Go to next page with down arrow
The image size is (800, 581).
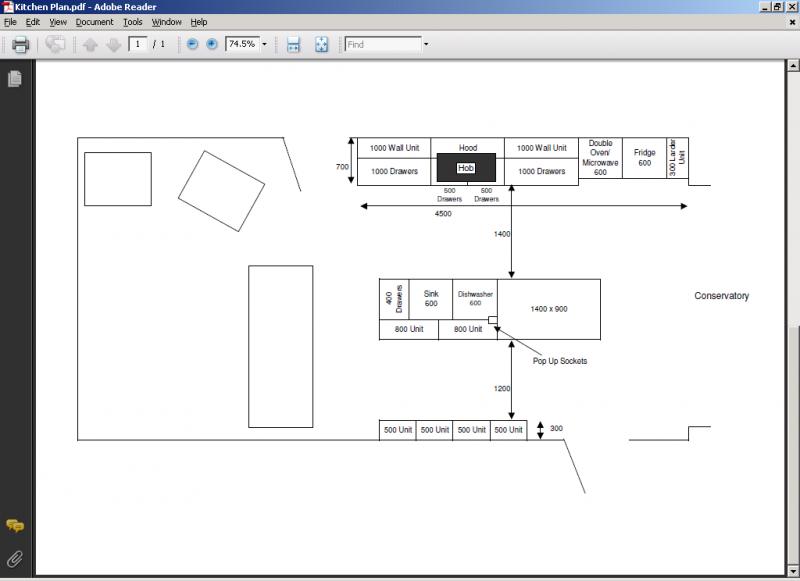(113, 44)
